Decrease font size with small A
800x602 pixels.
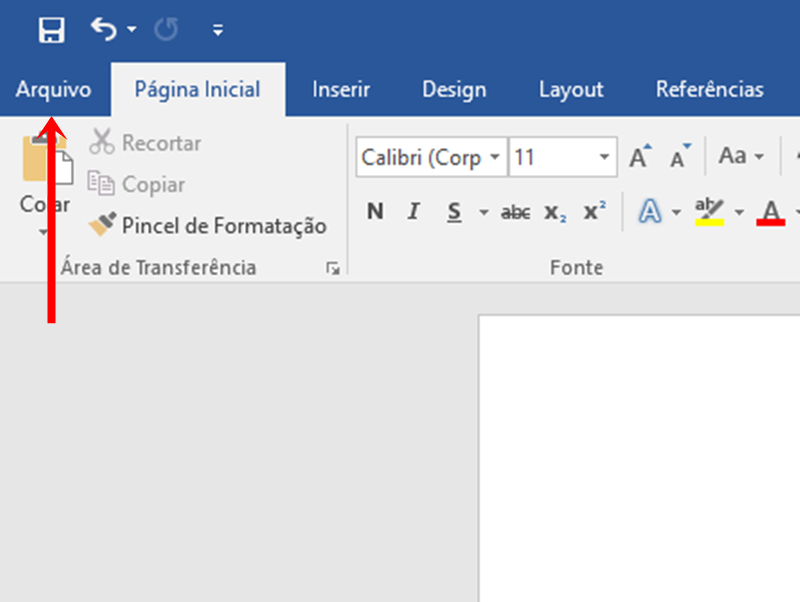pyautogui.click(x=680, y=156)
